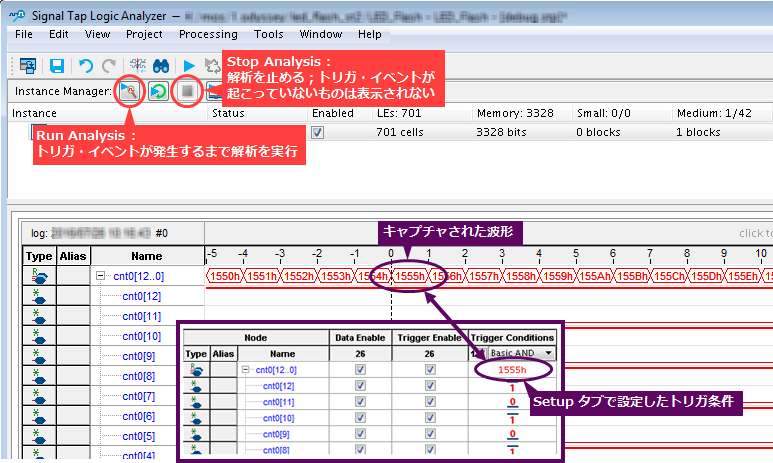
Task: Open the Processing menu
Action: point(208,34)
